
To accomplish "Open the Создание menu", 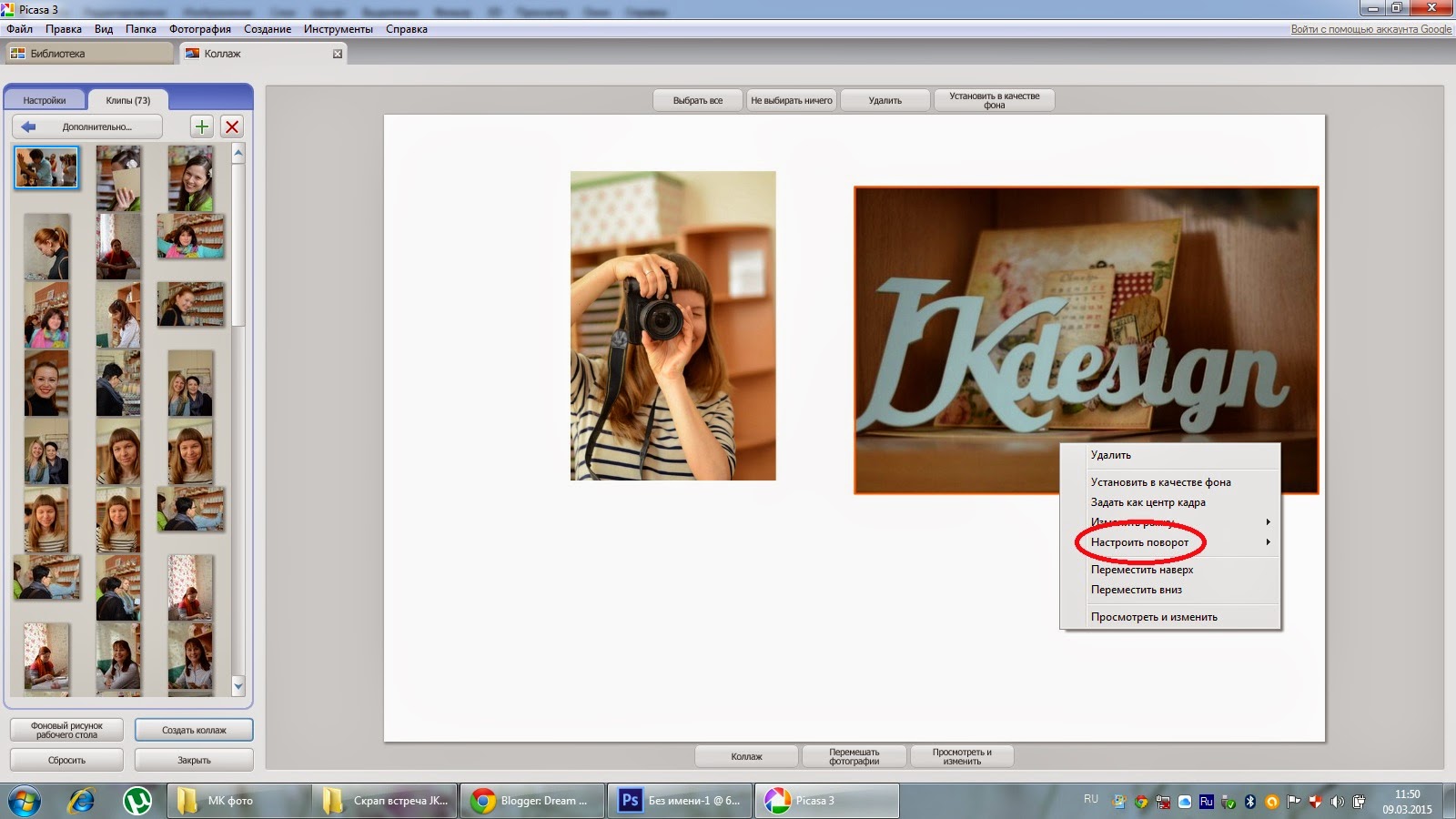I will (x=268, y=29).
